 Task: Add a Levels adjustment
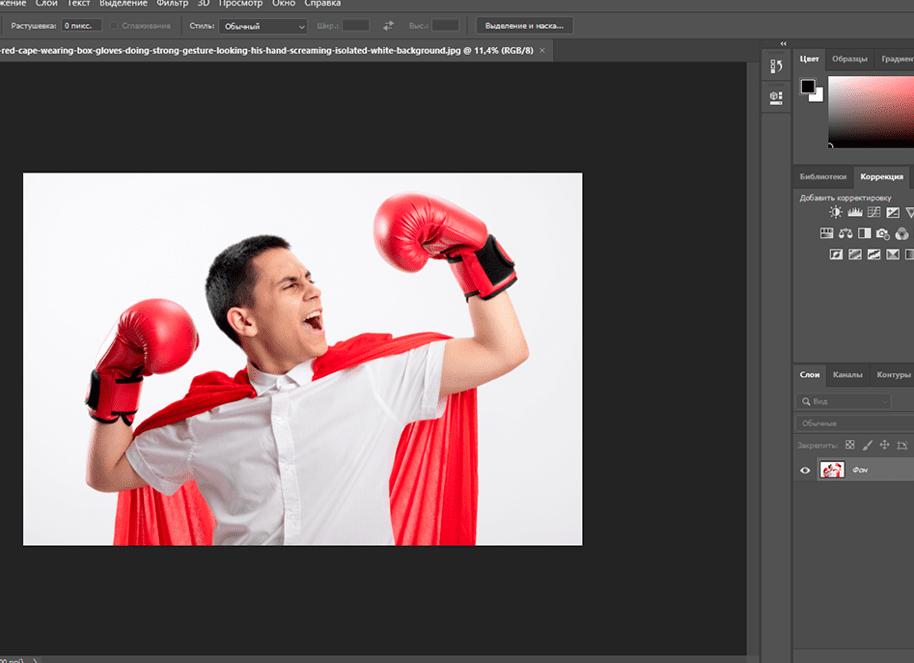pos(855,212)
